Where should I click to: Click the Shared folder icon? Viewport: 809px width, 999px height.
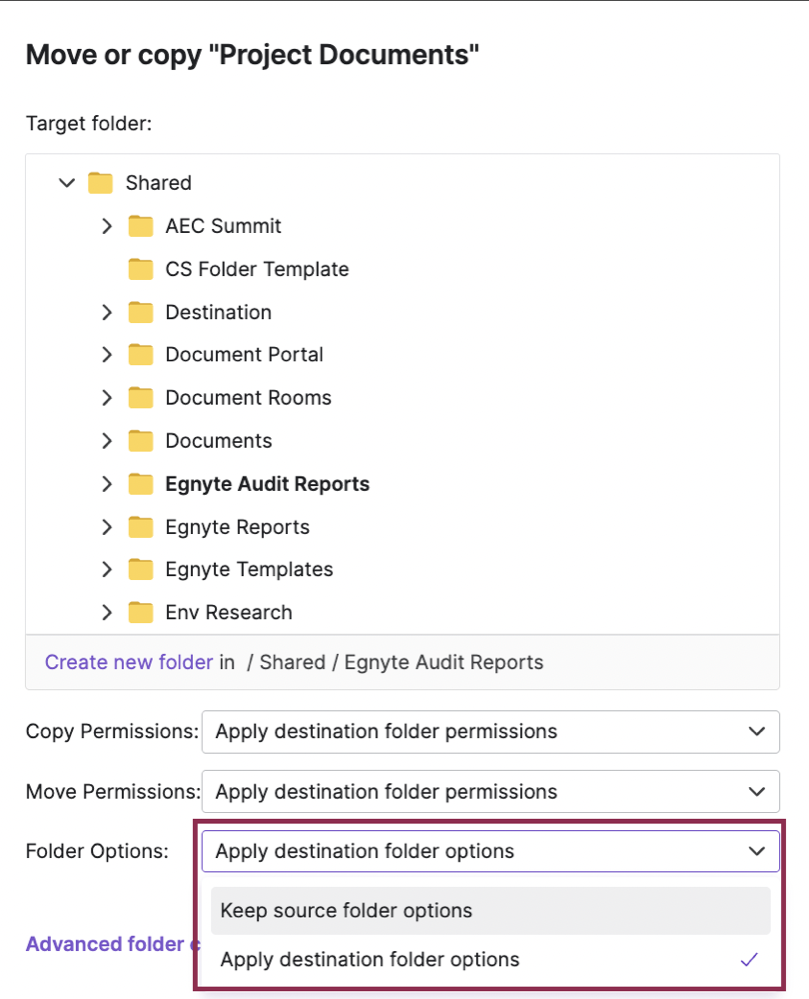click(100, 183)
